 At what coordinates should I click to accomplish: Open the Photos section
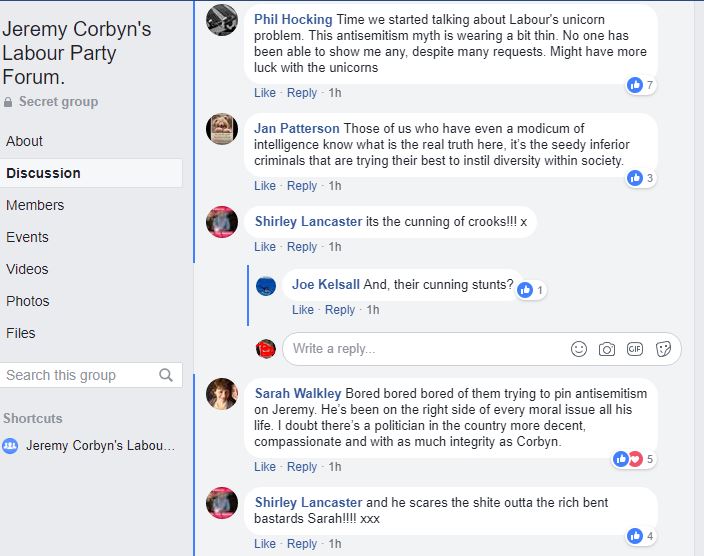pos(28,301)
